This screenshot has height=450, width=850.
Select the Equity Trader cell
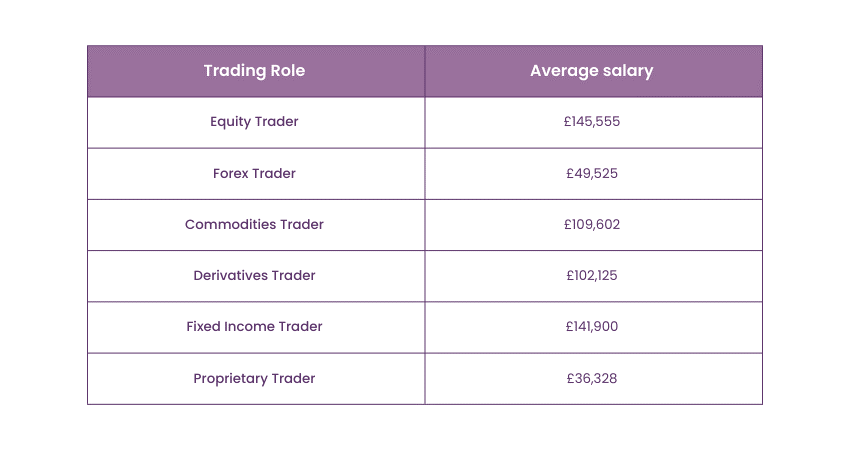(x=254, y=122)
